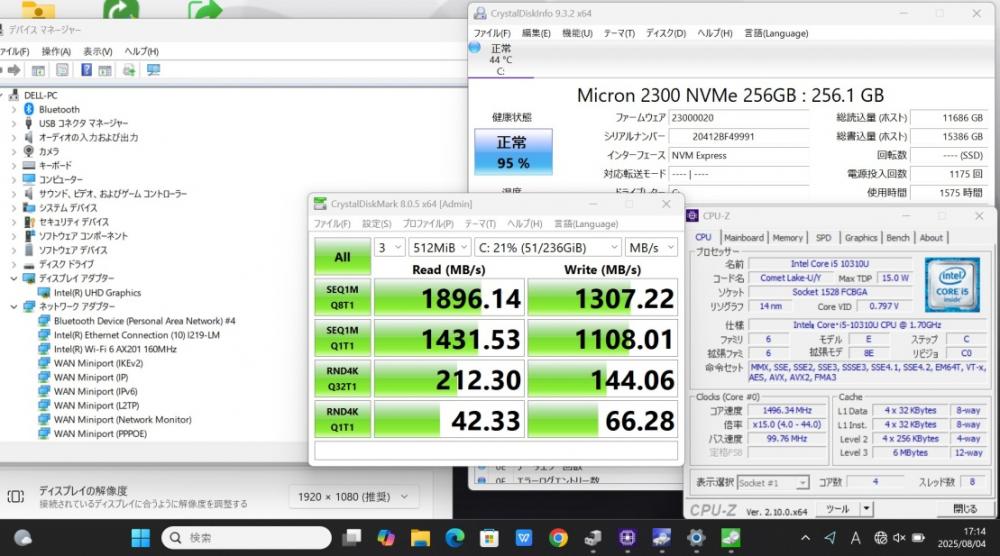This screenshot has width=1000, height=556.
Task: Open the test count dropdown showing 3
Action: tap(390, 247)
